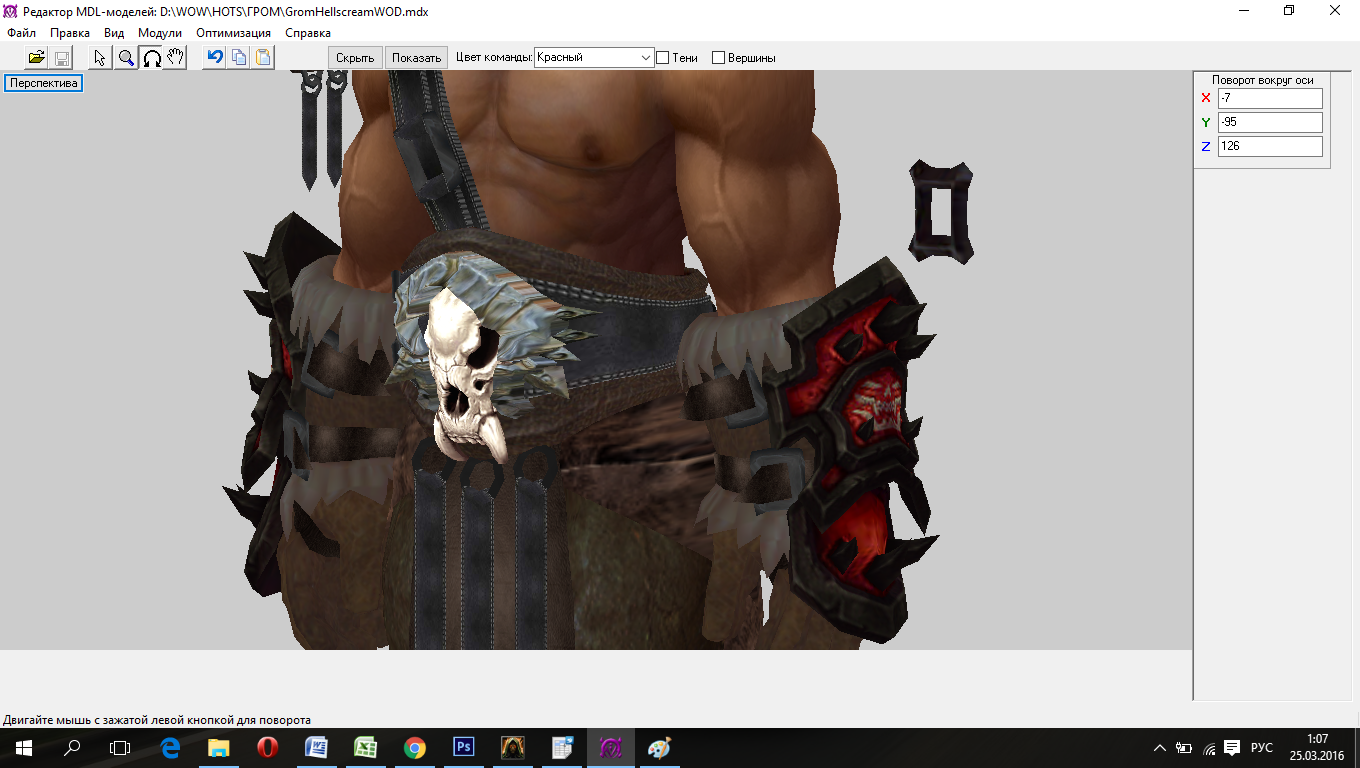Open the Wi-Fi network tray icon
The width and height of the screenshot is (1360, 768).
tap(1209, 748)
